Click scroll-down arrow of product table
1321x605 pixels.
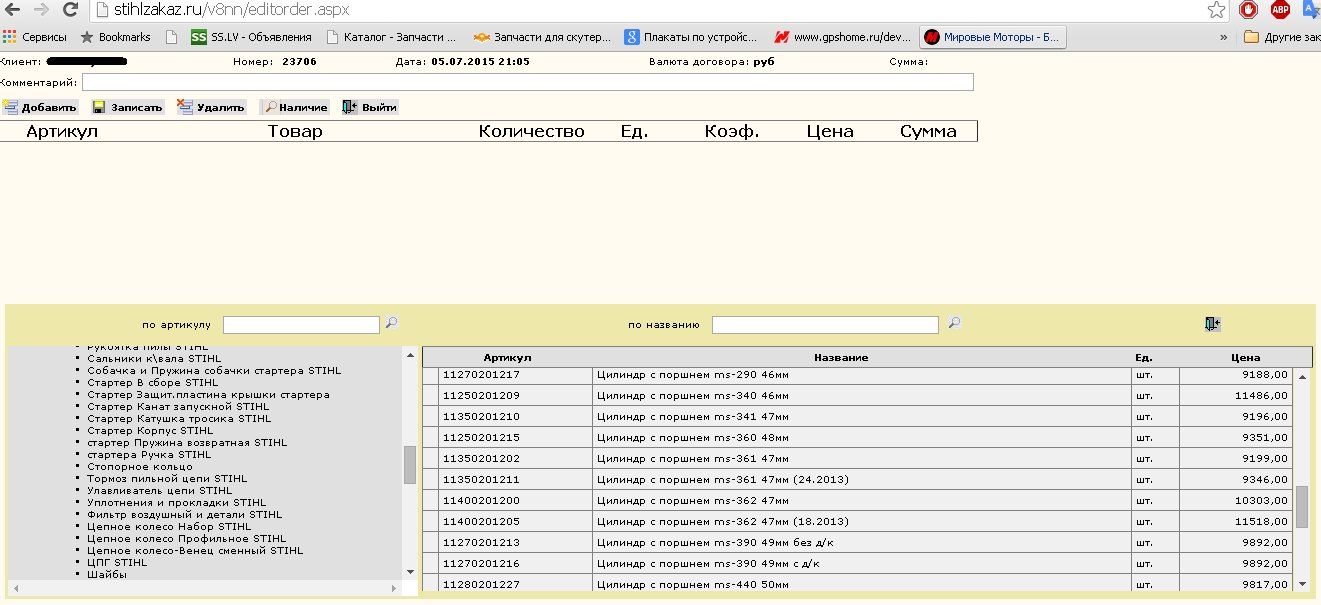click(1302, 584)
